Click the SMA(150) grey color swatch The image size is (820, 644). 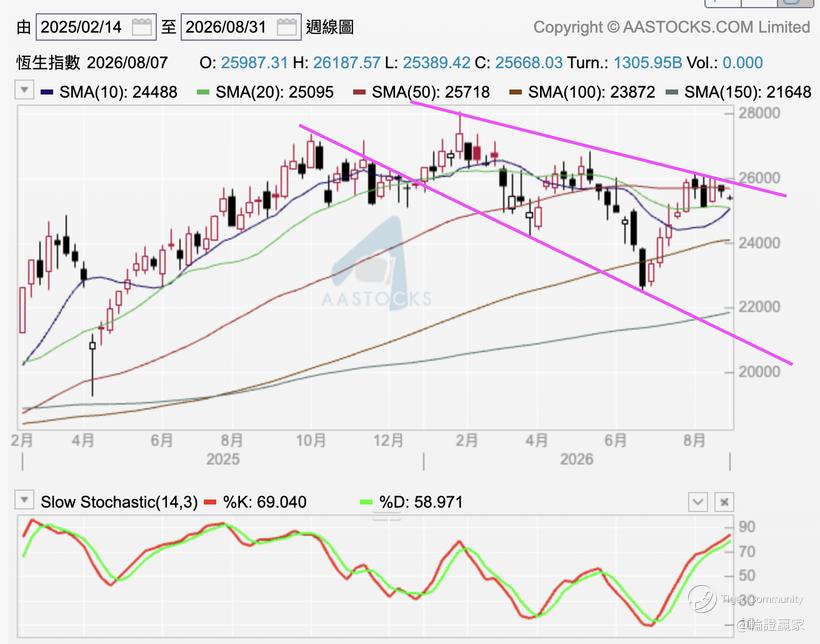[672, 92]
